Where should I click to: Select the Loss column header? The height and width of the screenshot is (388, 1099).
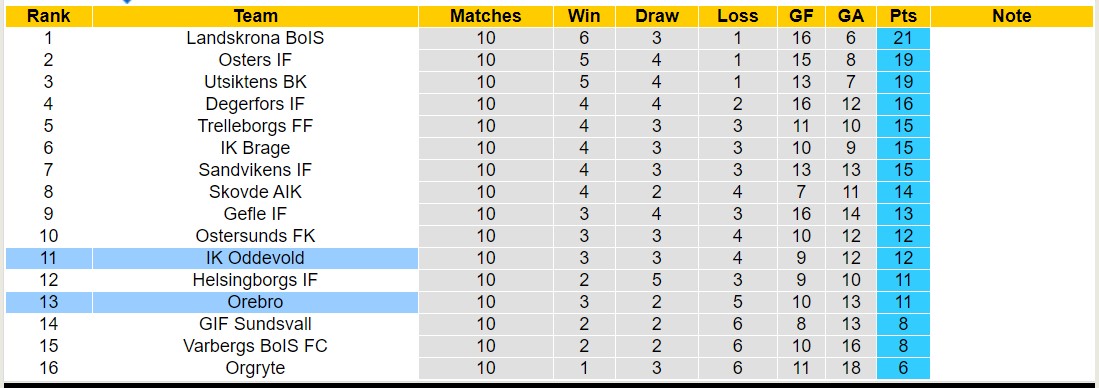pyautogui.click(x=737, y=16)
